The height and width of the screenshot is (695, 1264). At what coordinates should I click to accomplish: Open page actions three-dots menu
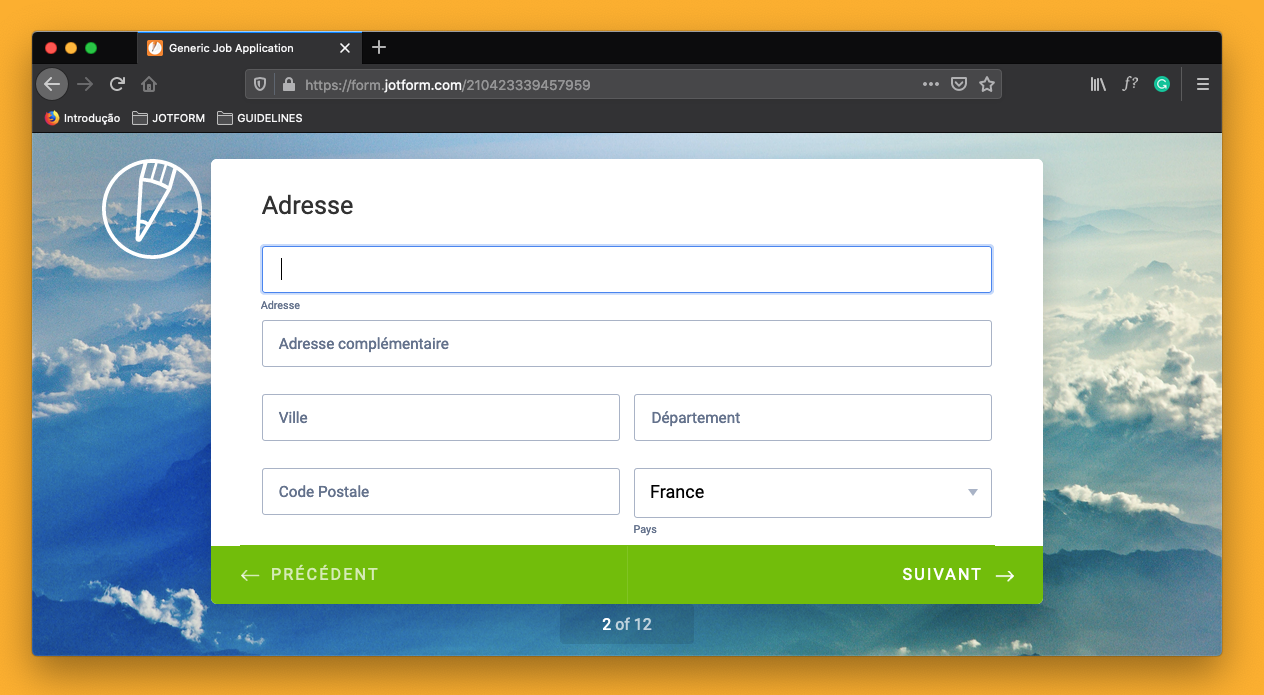tap(931, 85)
